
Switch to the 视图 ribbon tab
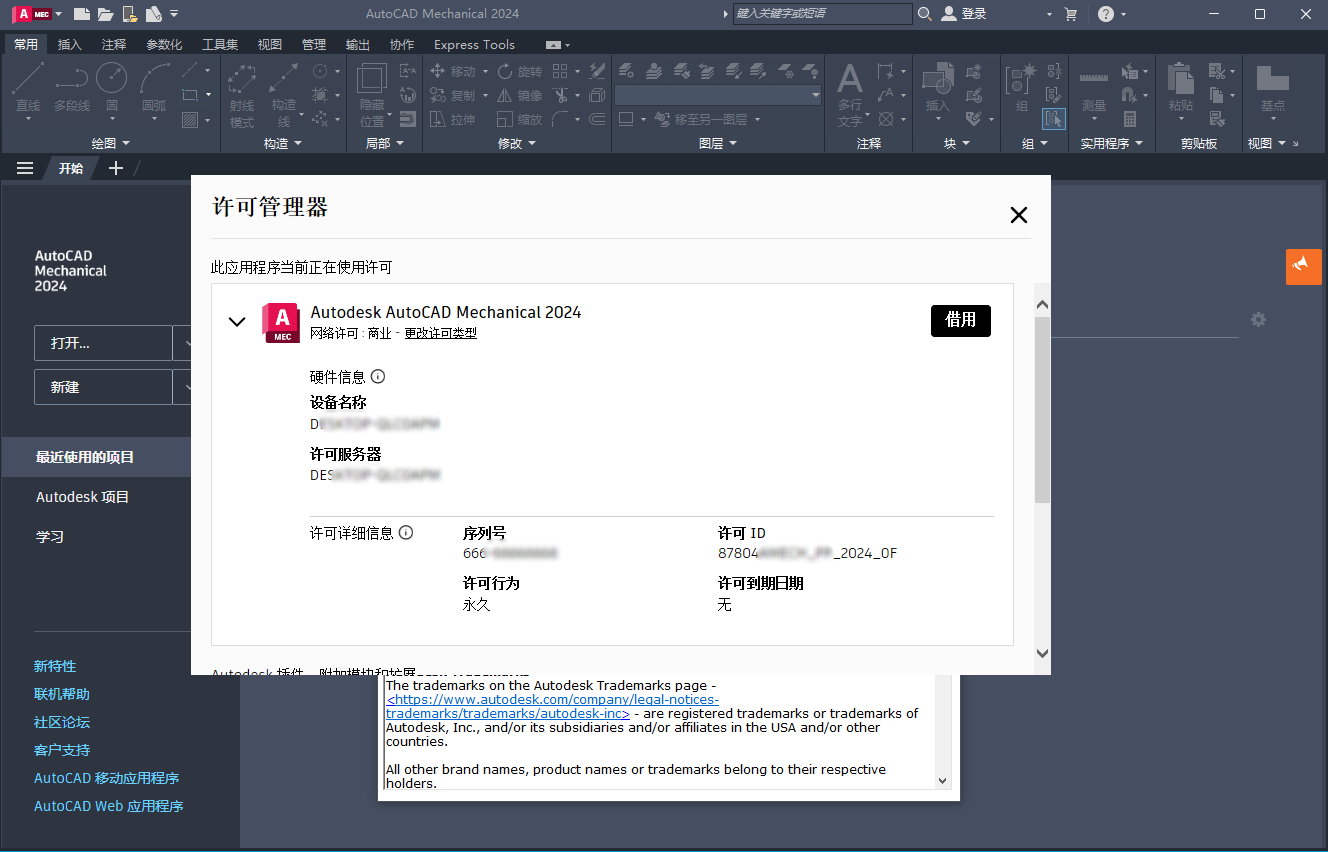270,45
